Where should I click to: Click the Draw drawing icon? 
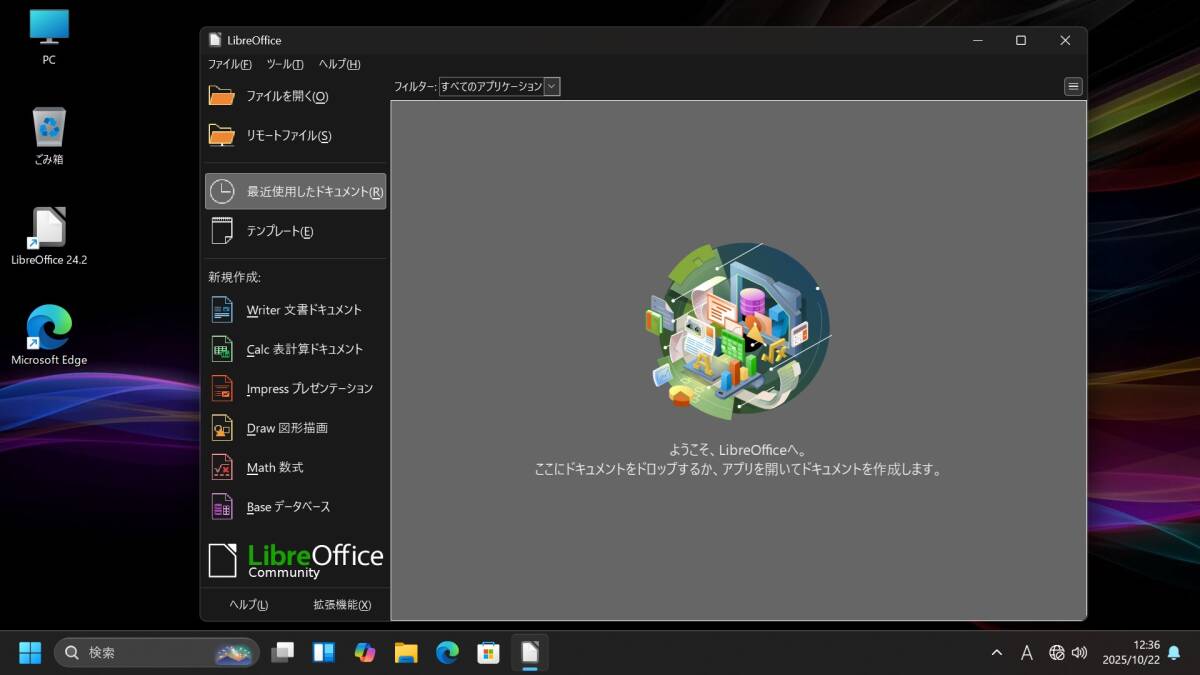[221, 428]
